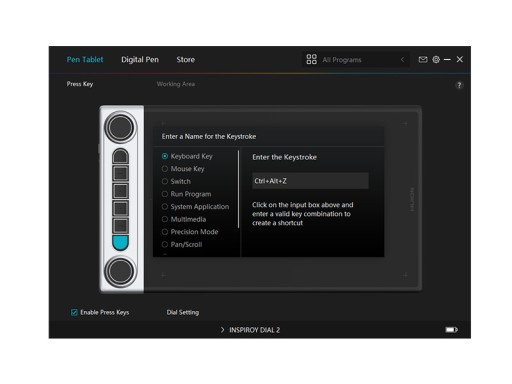Image resolution: width=512 pixels, height=384 pixels.
Task: Click the battery status icon
Action: tap(451, 330)
